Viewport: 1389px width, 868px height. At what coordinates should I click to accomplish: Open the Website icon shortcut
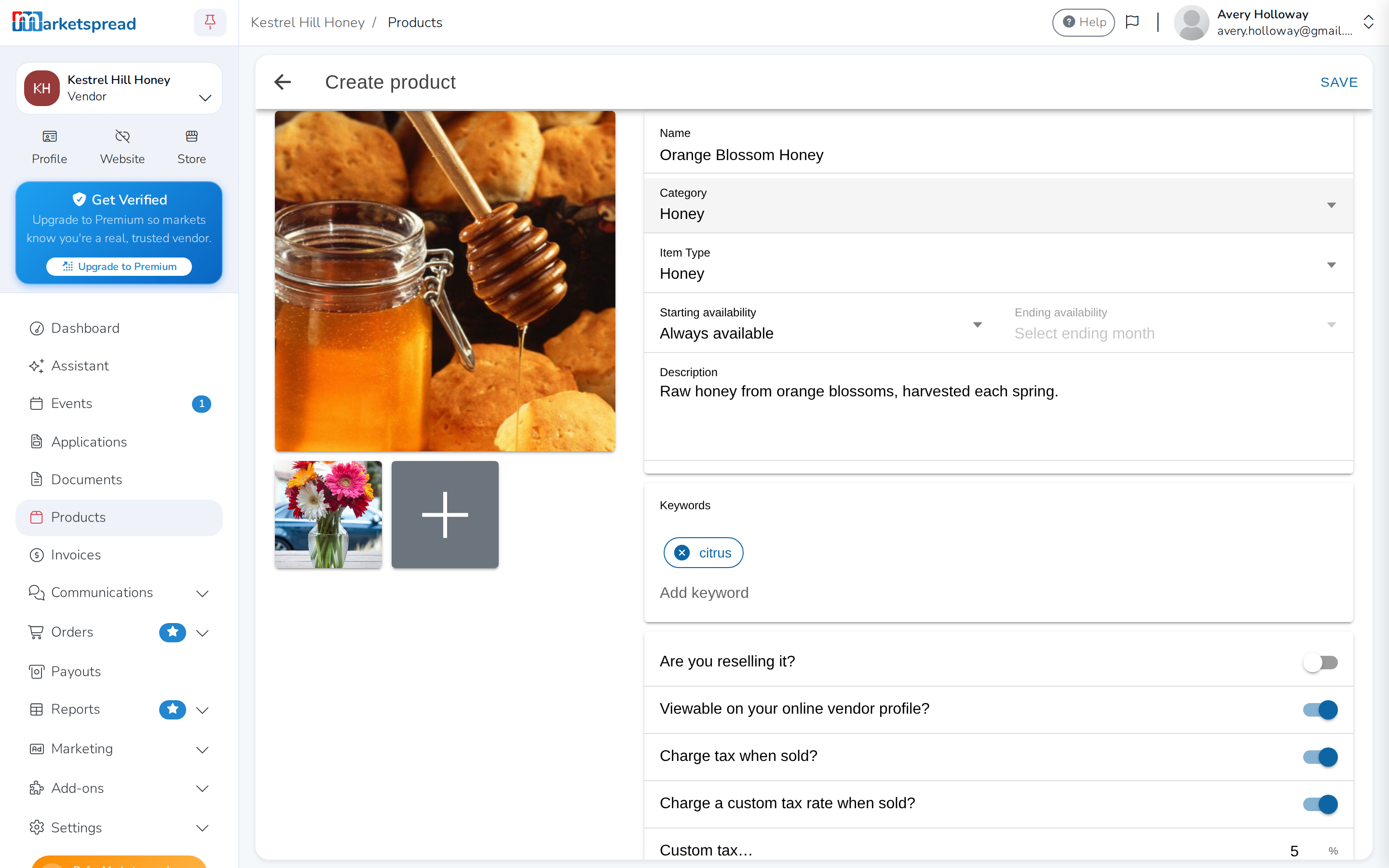click(x=122, y=147)
